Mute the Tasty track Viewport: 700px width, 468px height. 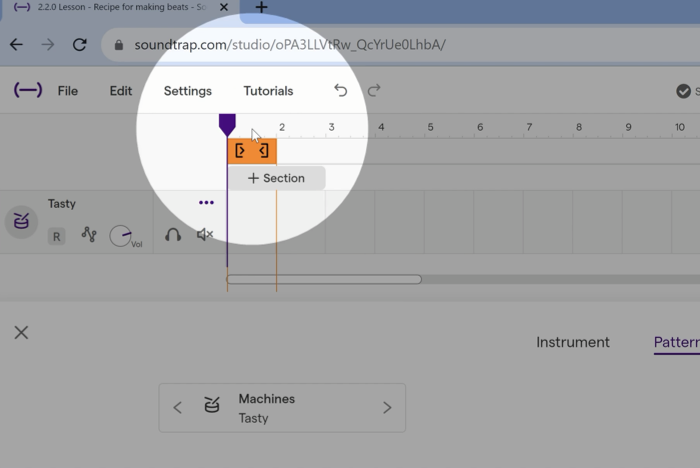[x=205, y=234]
